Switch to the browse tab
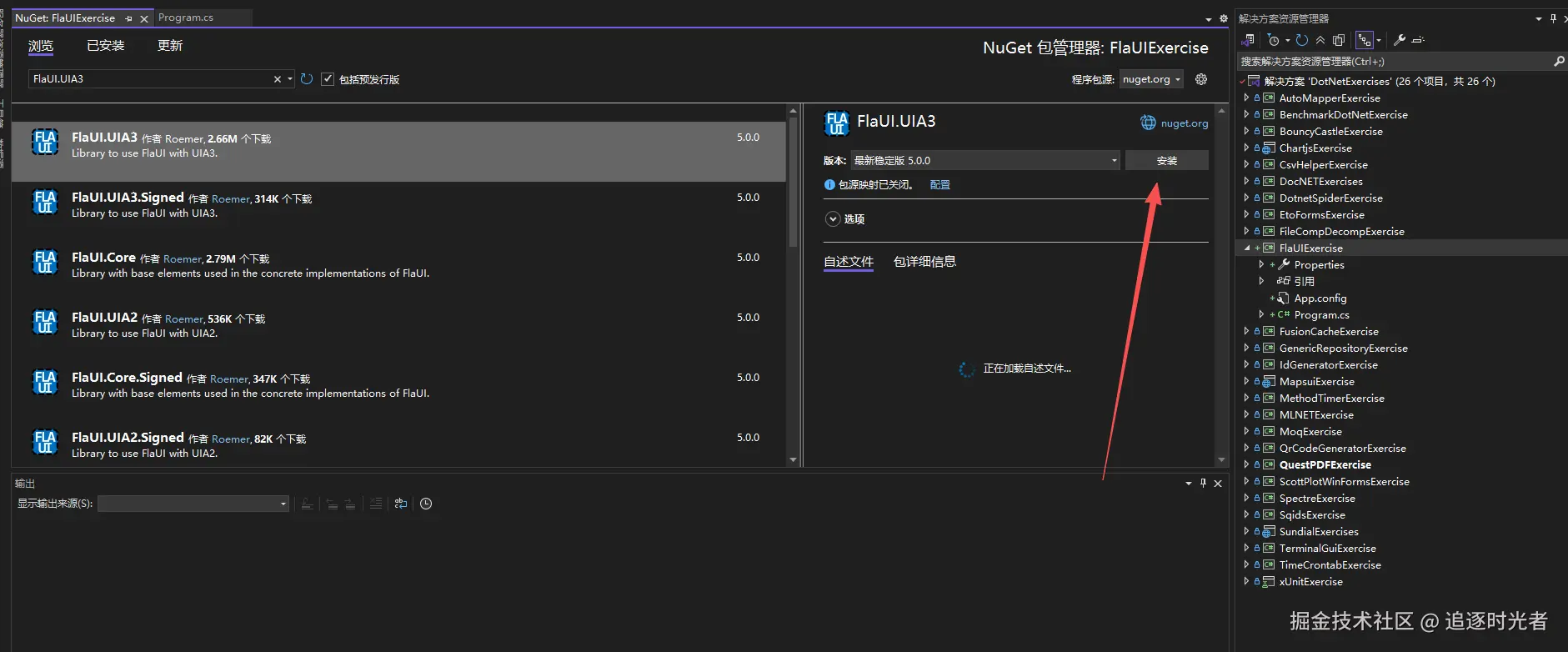The width and height of the screenshot is (1568, 652). click(x=41, y=46)
